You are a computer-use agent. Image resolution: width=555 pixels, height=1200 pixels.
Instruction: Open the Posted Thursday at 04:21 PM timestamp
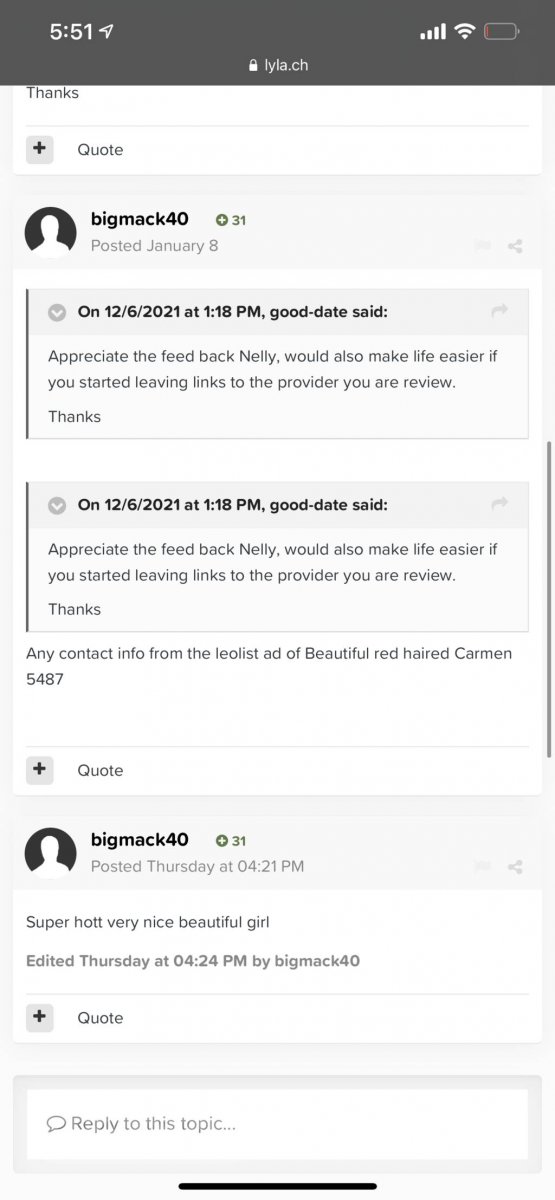pyautogui.click(x=197, y=866)
